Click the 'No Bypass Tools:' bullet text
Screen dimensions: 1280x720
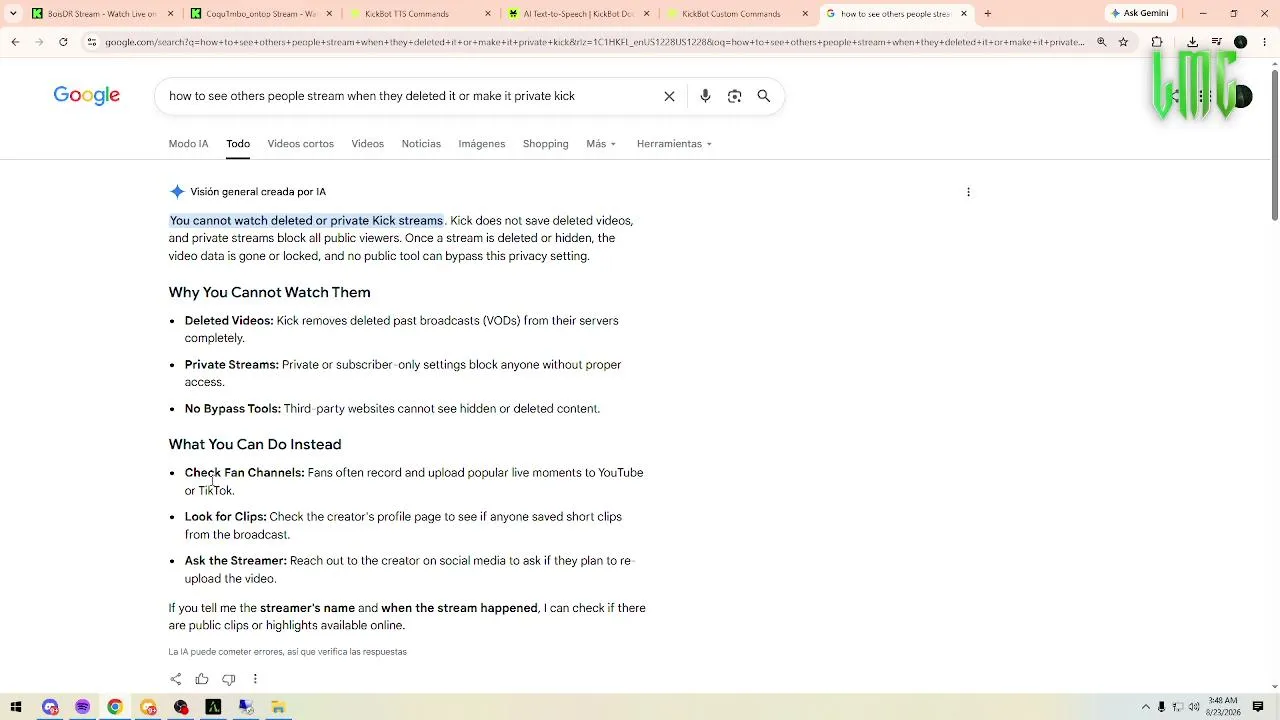(x=232, y=409)
